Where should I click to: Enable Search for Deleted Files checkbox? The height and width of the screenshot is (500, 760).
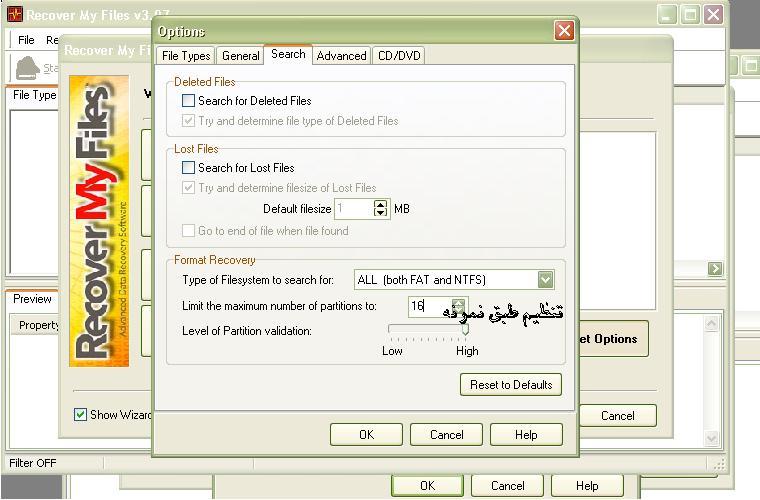click(x=188, y=101)
